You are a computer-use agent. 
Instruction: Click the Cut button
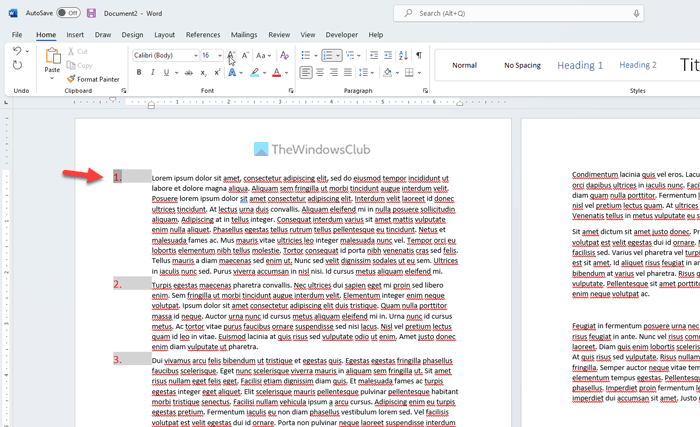[x=78, y=51]
